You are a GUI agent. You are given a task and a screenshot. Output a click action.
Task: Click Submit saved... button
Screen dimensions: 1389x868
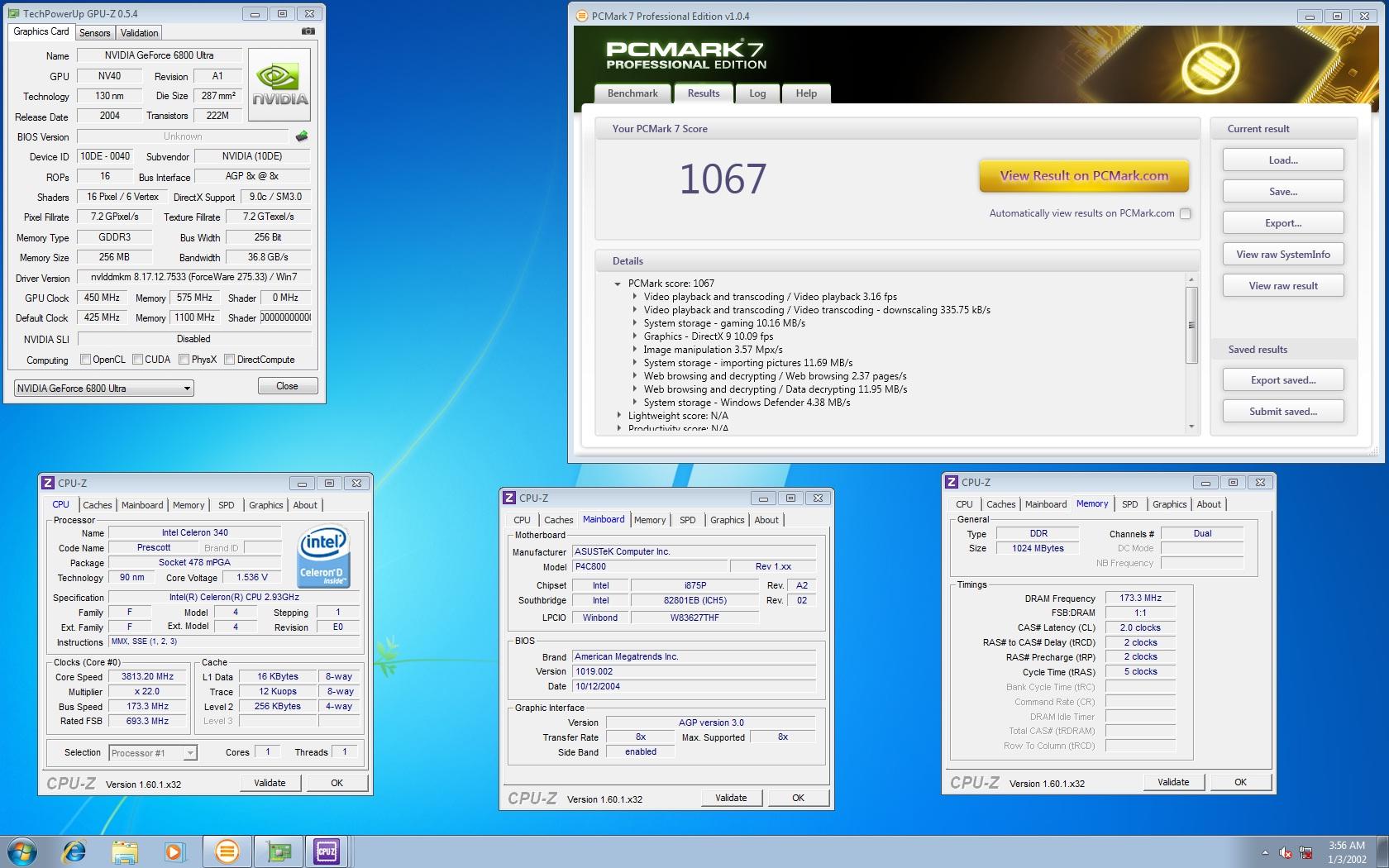(x=1283, y=412)
